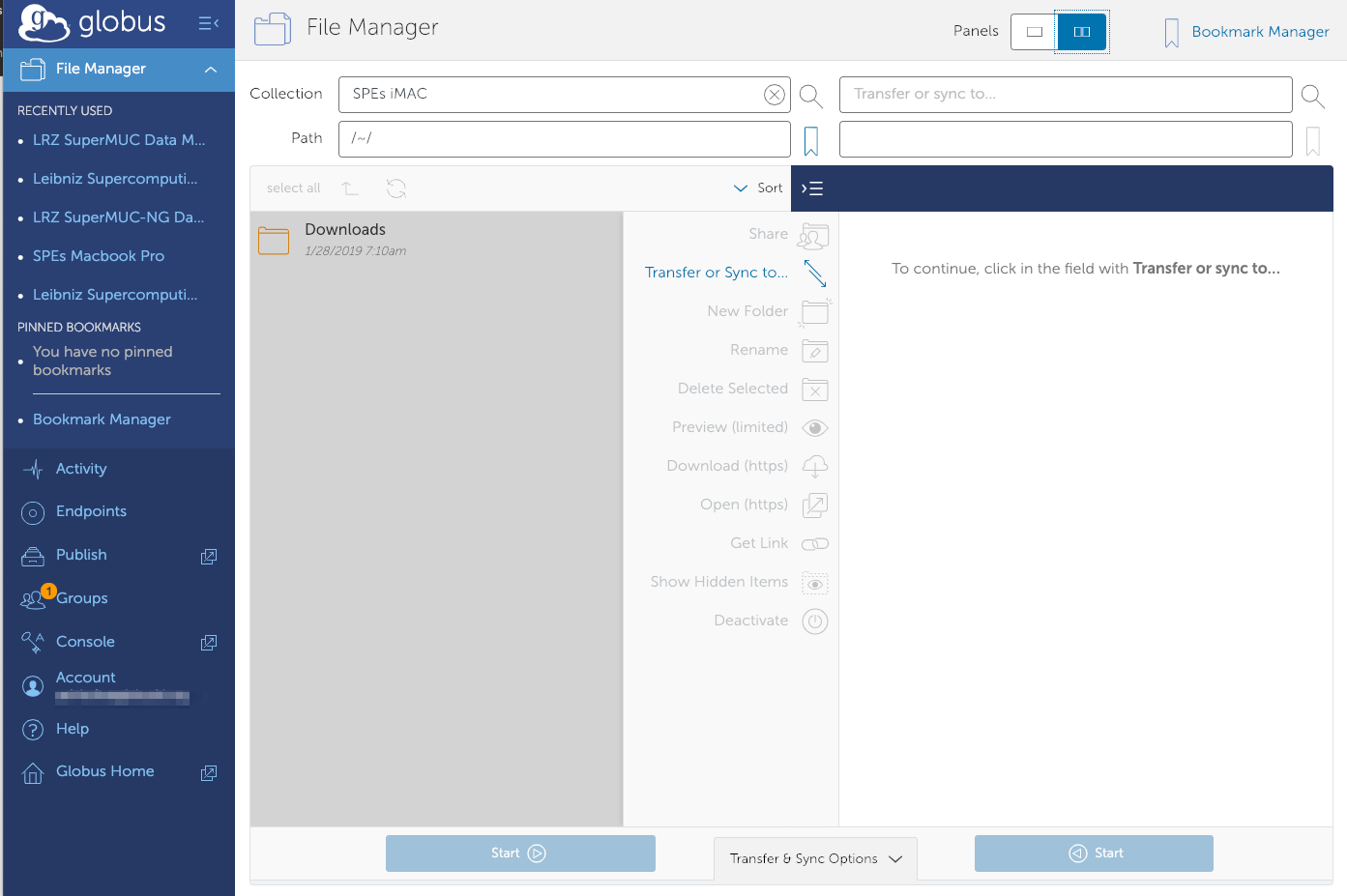The width and height of the screenshot is (1347, 896).
Task: Click the collection search magnifier icon
Action: pyautogui.click(x=811, y=96)
